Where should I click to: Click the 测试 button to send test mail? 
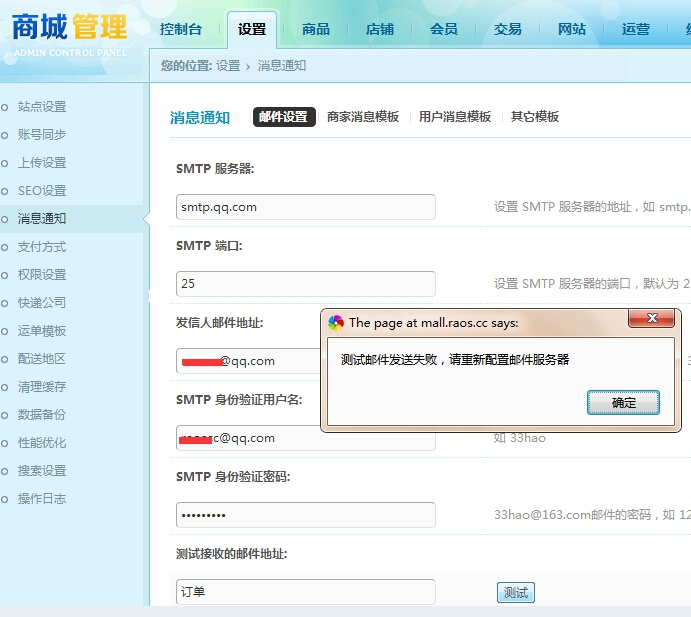[516, 592]
